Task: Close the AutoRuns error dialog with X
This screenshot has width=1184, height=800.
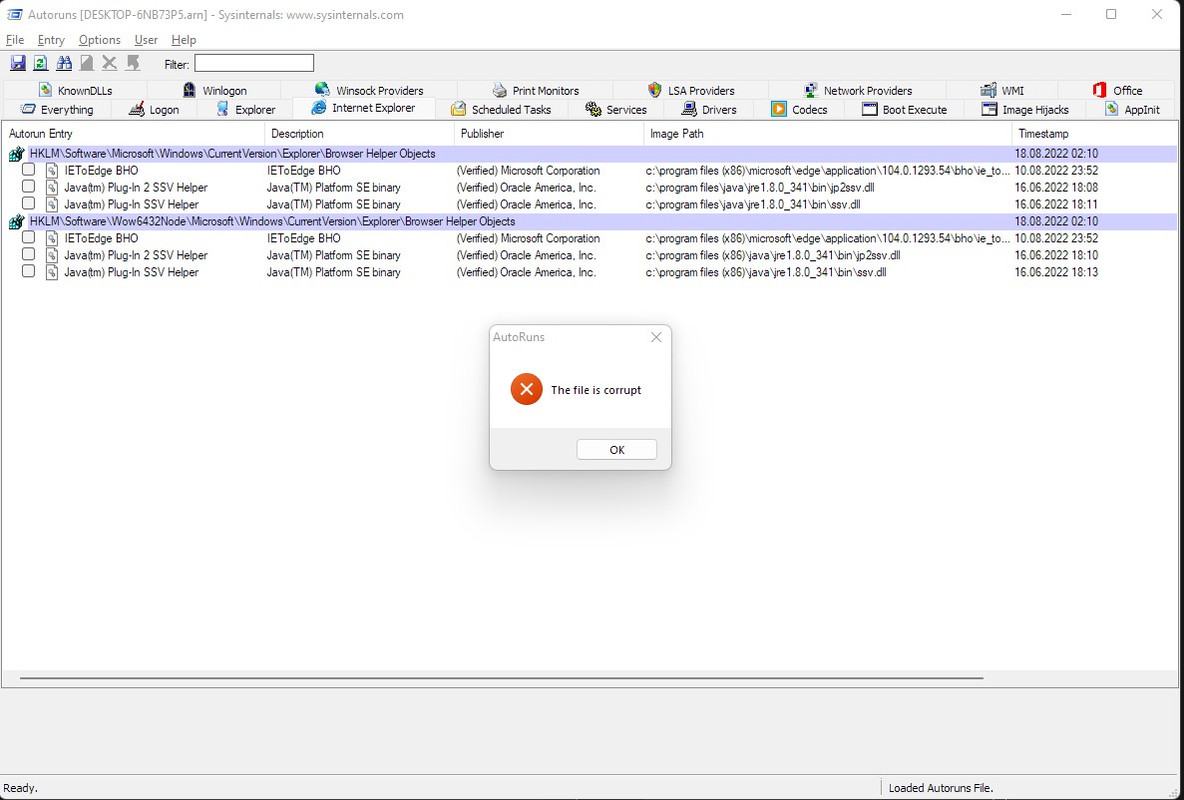Action: point(656,337)
